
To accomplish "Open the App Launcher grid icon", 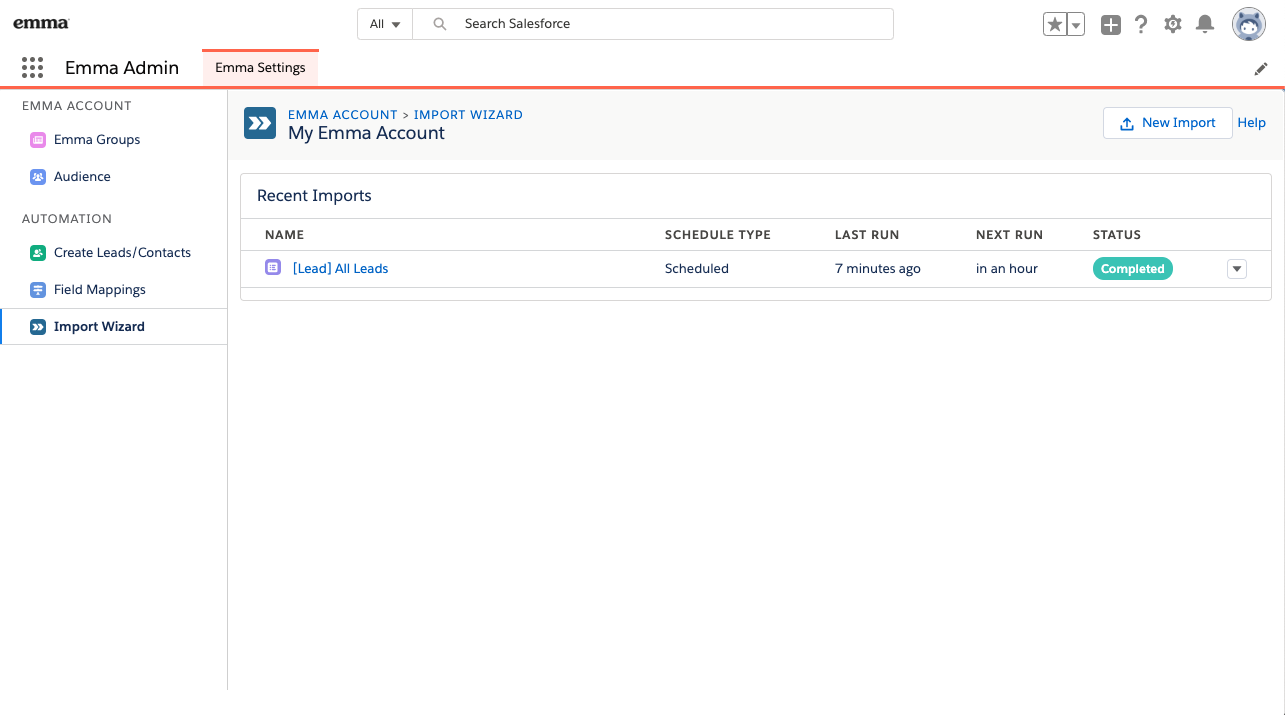I will click(33, 68).
